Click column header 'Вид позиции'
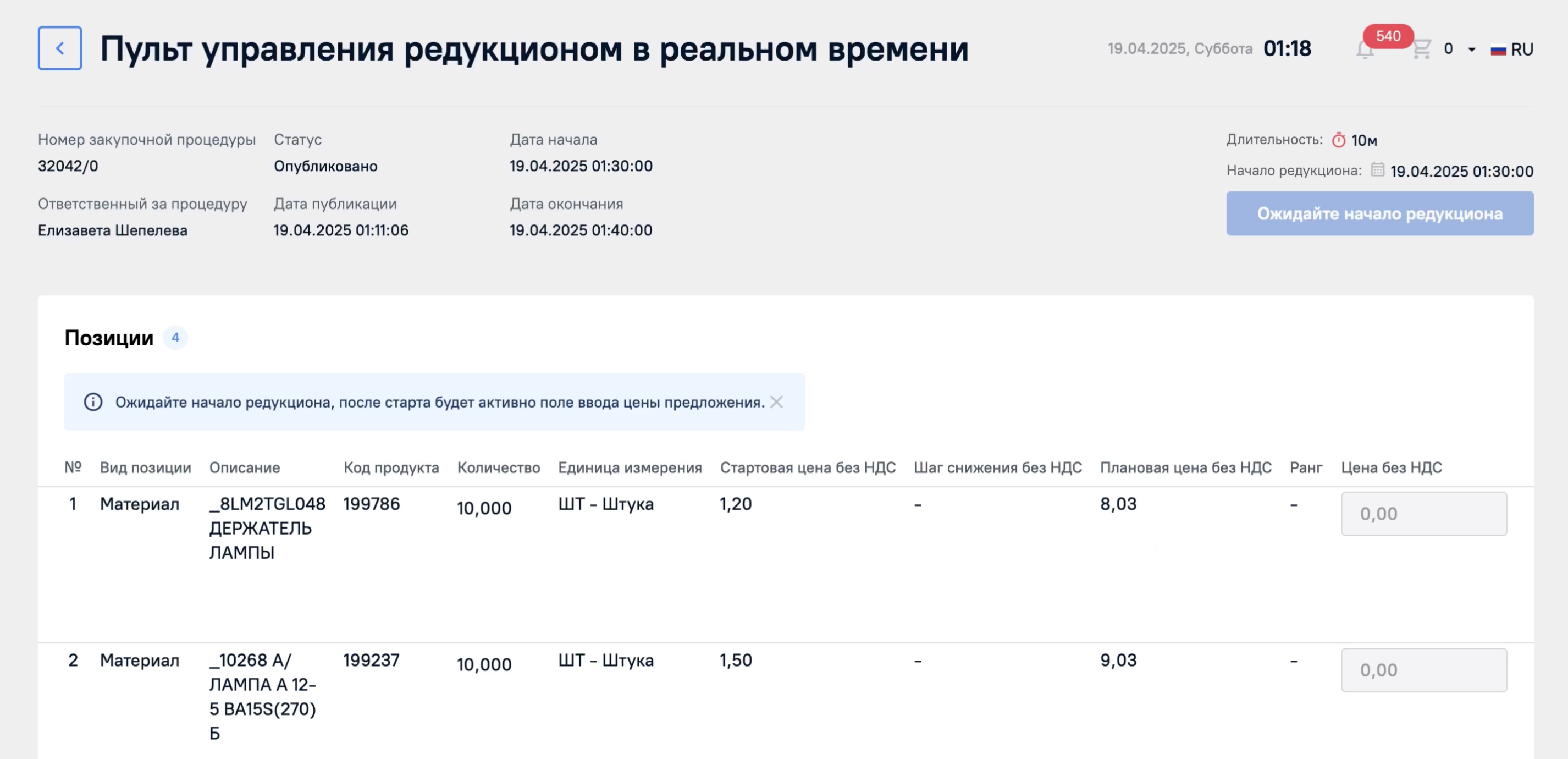The width and height of the screenshot is (1568, 759). 146,467
